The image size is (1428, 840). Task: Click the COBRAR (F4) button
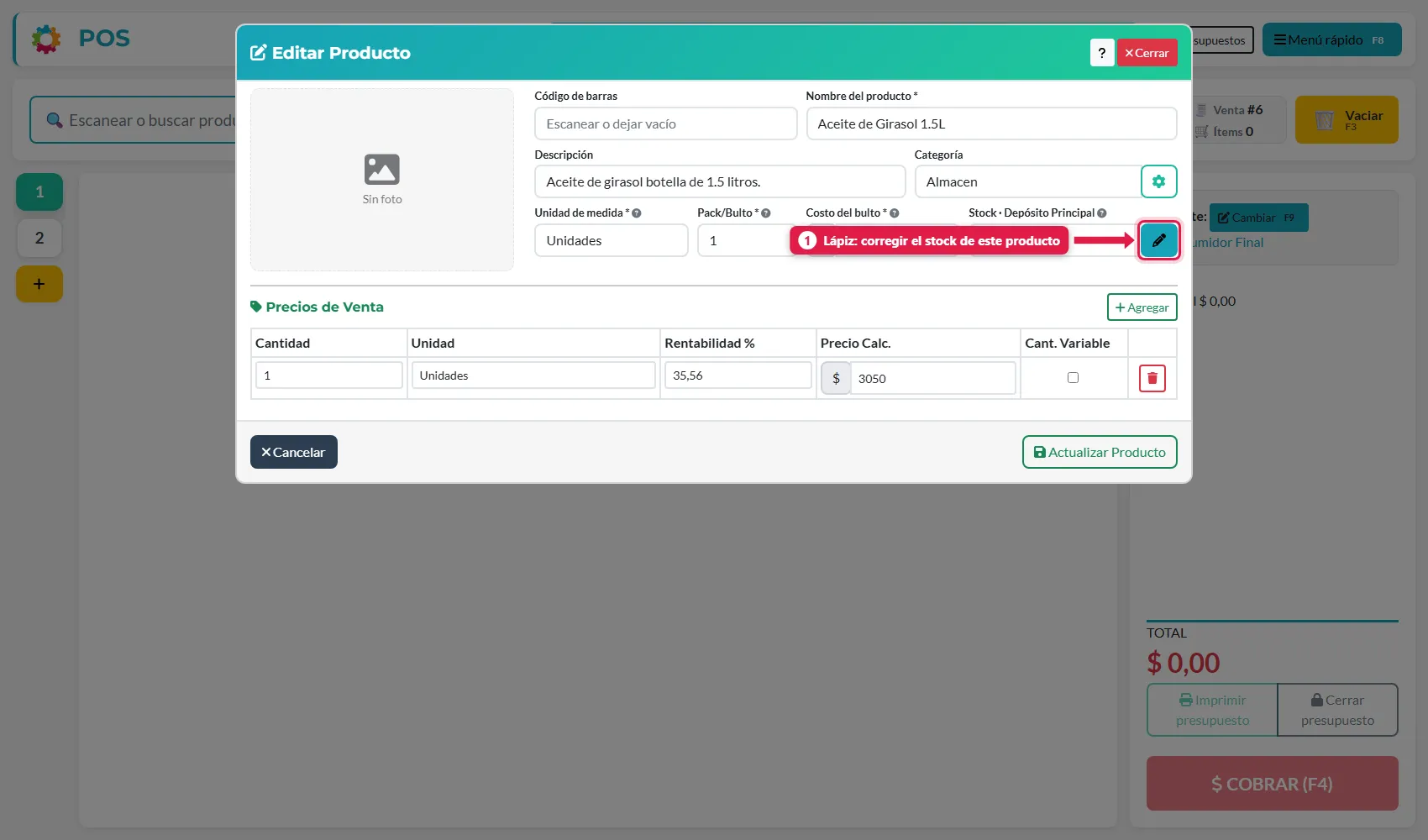[1272, 784]
